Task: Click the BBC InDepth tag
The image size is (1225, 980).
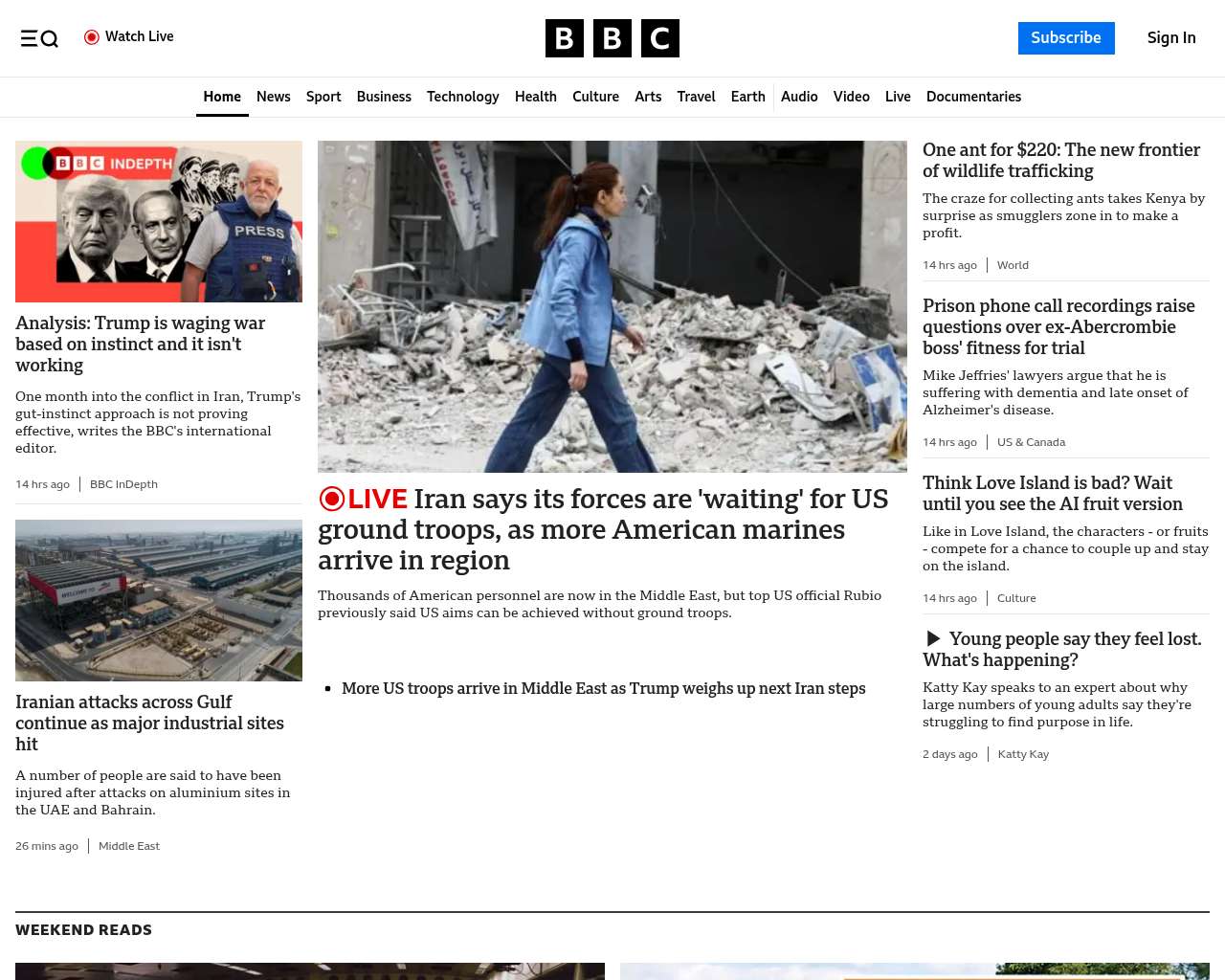Action: point(123,484)
